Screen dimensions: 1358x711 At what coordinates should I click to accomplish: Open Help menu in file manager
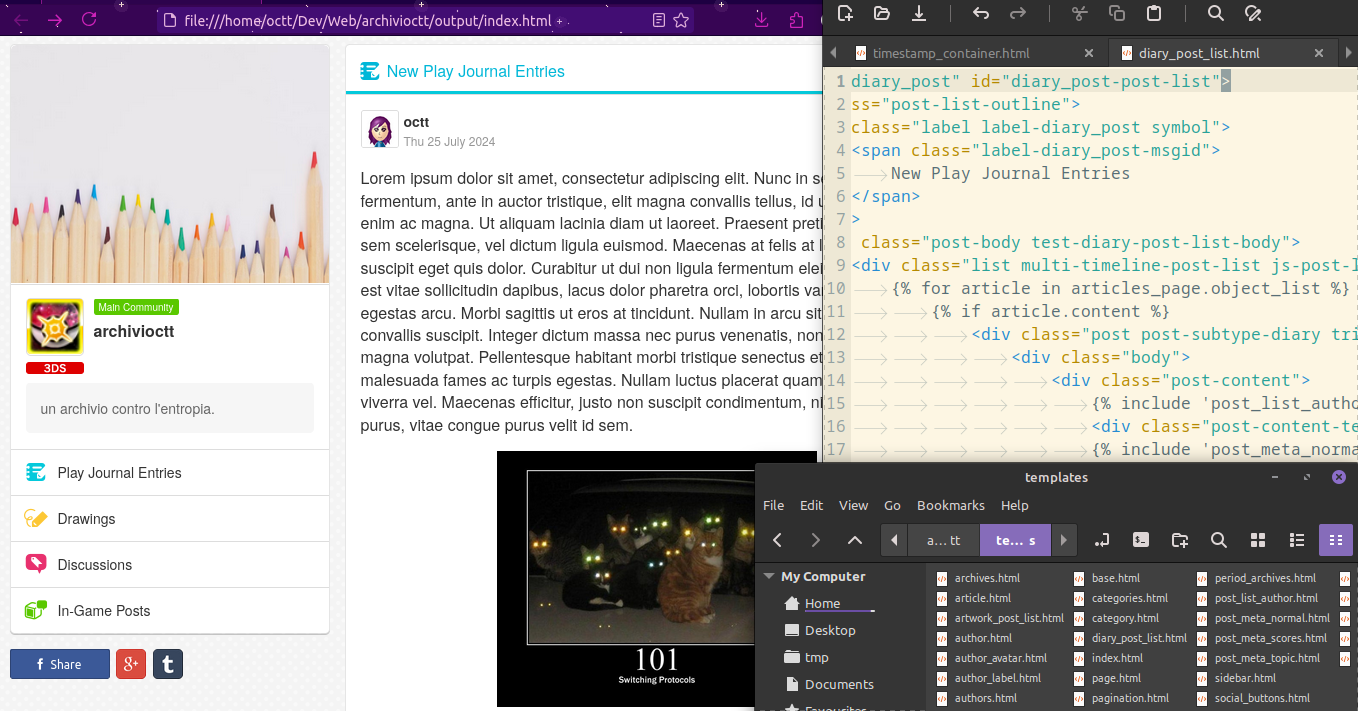coord(1015,505)
